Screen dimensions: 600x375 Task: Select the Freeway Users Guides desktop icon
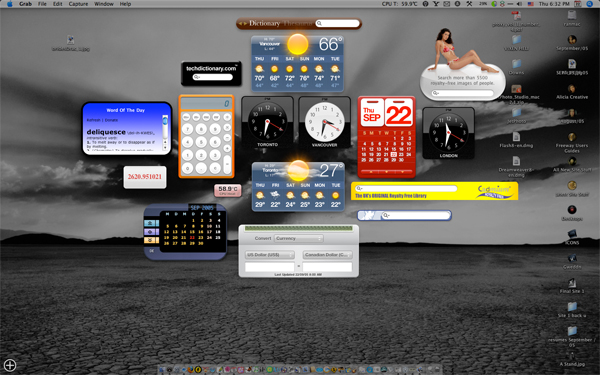pos(572,142)
